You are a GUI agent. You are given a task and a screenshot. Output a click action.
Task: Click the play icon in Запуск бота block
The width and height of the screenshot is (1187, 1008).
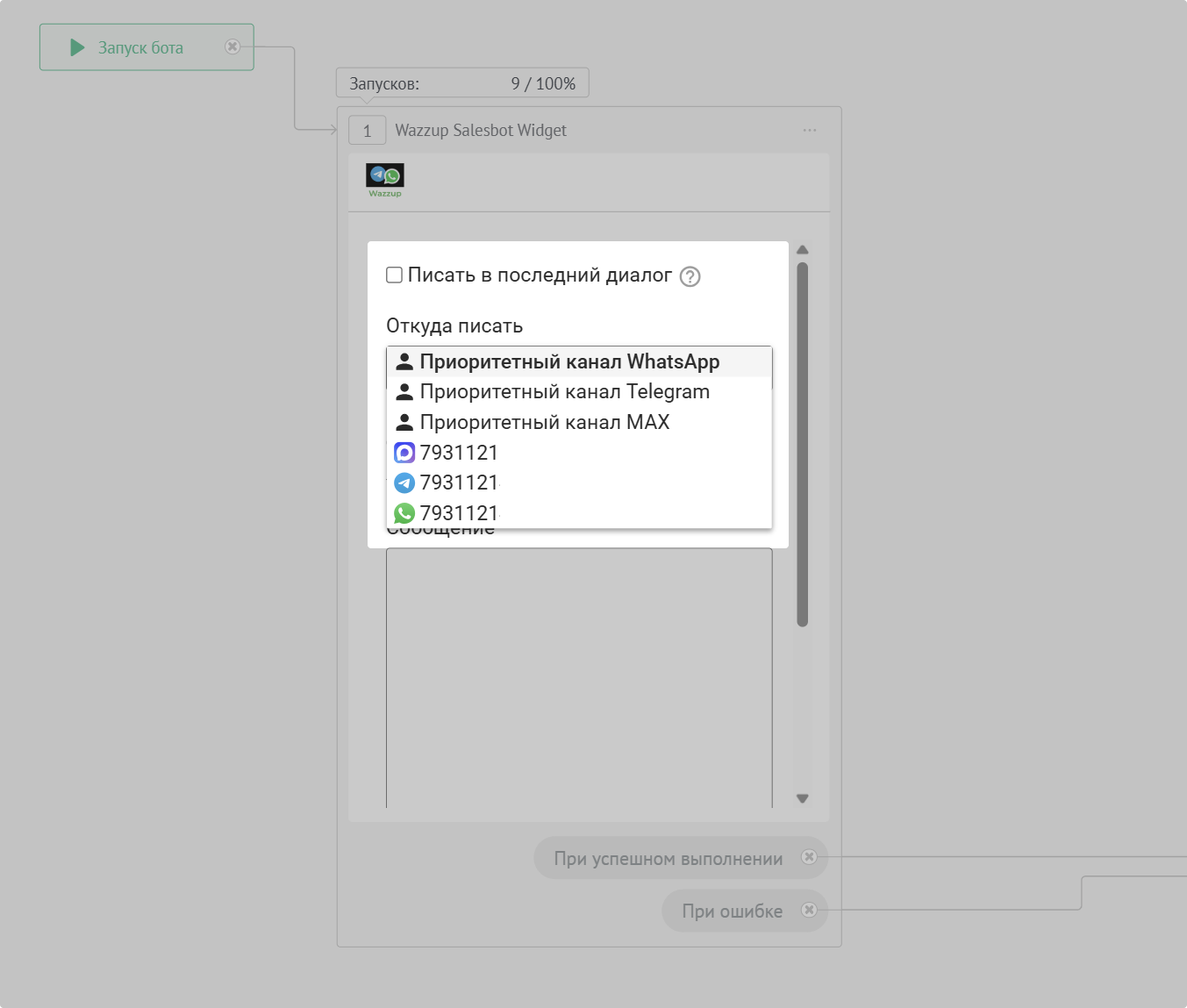pos(77,47)
